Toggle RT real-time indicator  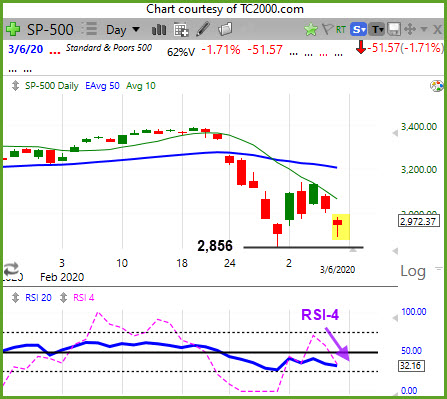pos(341,30)
